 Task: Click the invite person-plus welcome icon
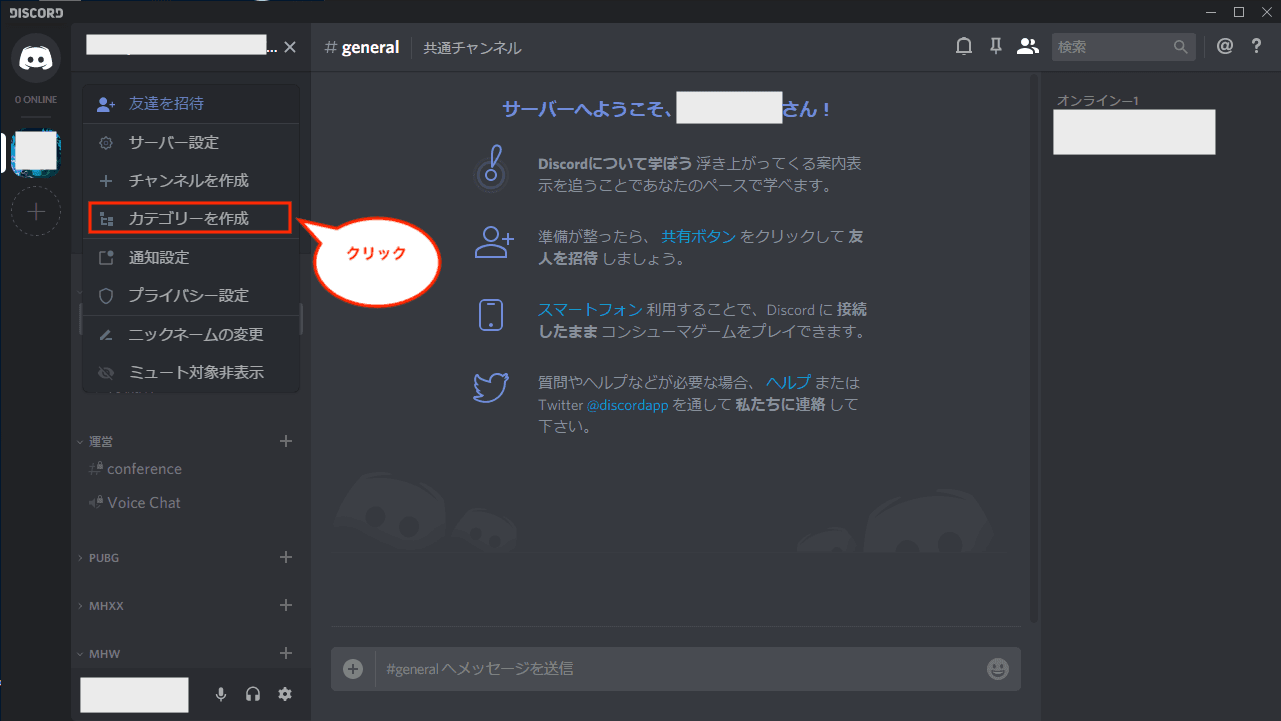[x=493, y=242]
